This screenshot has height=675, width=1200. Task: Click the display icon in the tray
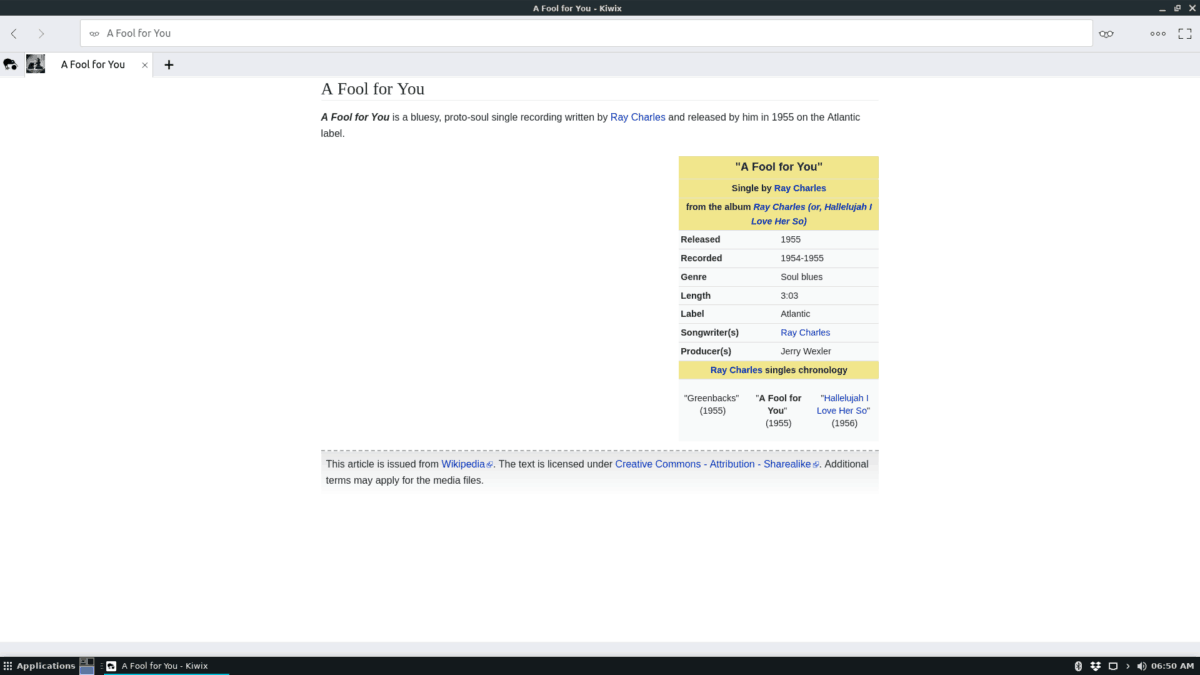[1112, 665]
